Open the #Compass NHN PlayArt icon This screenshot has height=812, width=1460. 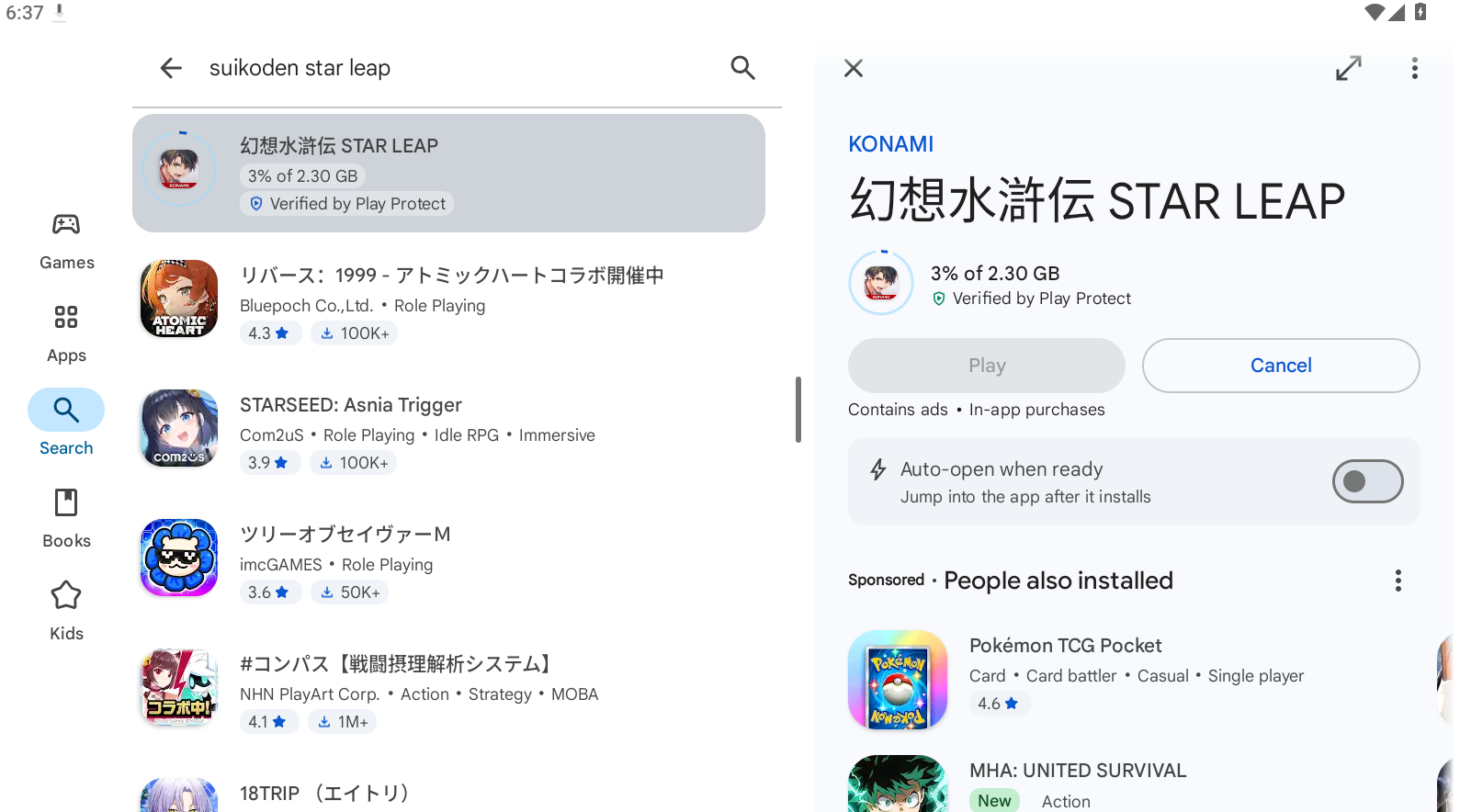point(179,687)
